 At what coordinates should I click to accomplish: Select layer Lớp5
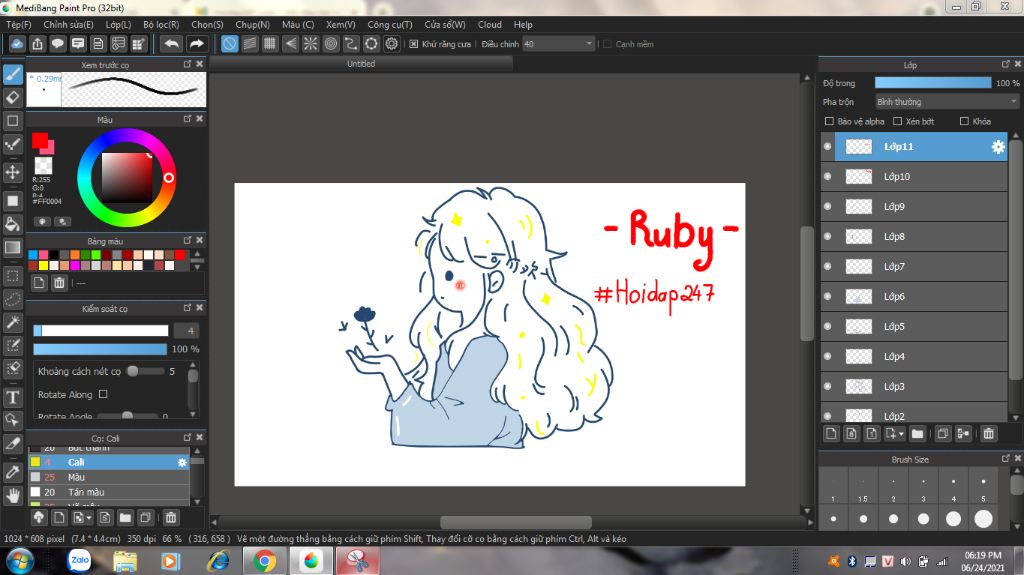pyautogui.click(x=914, y=327)
